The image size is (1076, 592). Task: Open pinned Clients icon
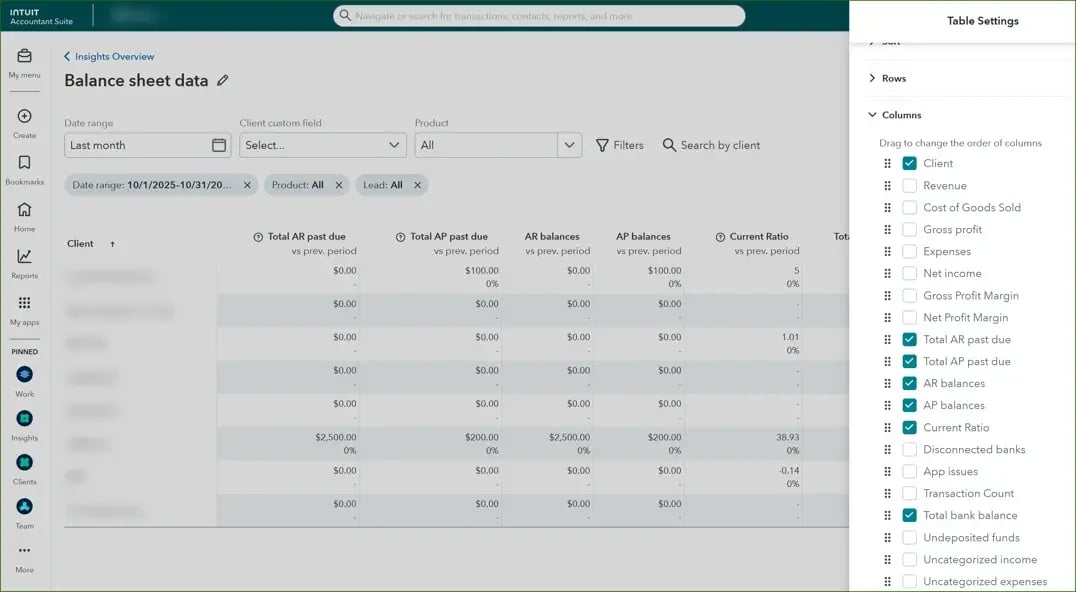coord(24,463)
